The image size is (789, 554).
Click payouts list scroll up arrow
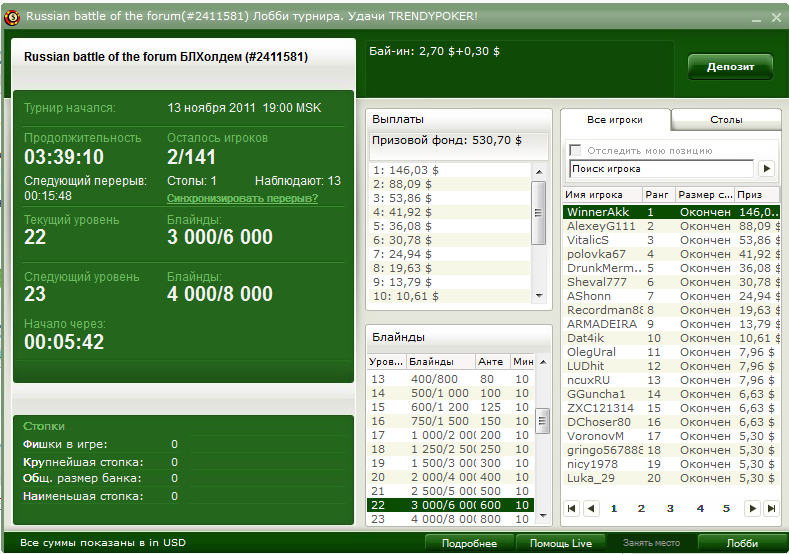tap(539, 172)
